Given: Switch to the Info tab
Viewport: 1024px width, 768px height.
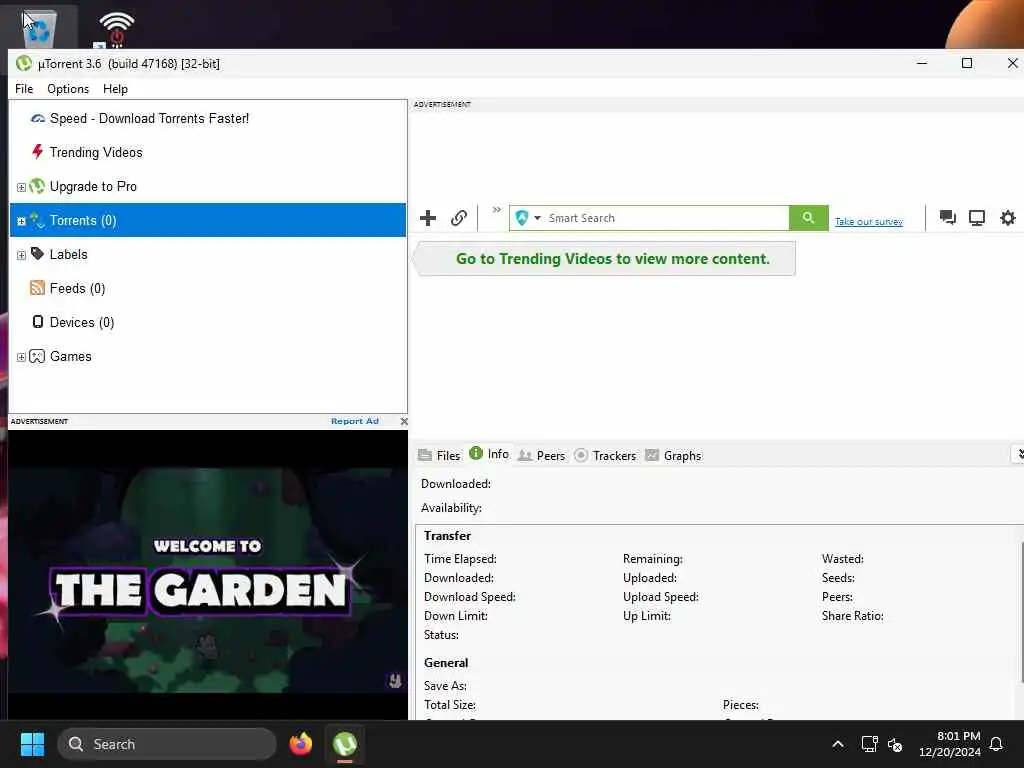Looking at the screenshot, I should click(x=489, y=453).
